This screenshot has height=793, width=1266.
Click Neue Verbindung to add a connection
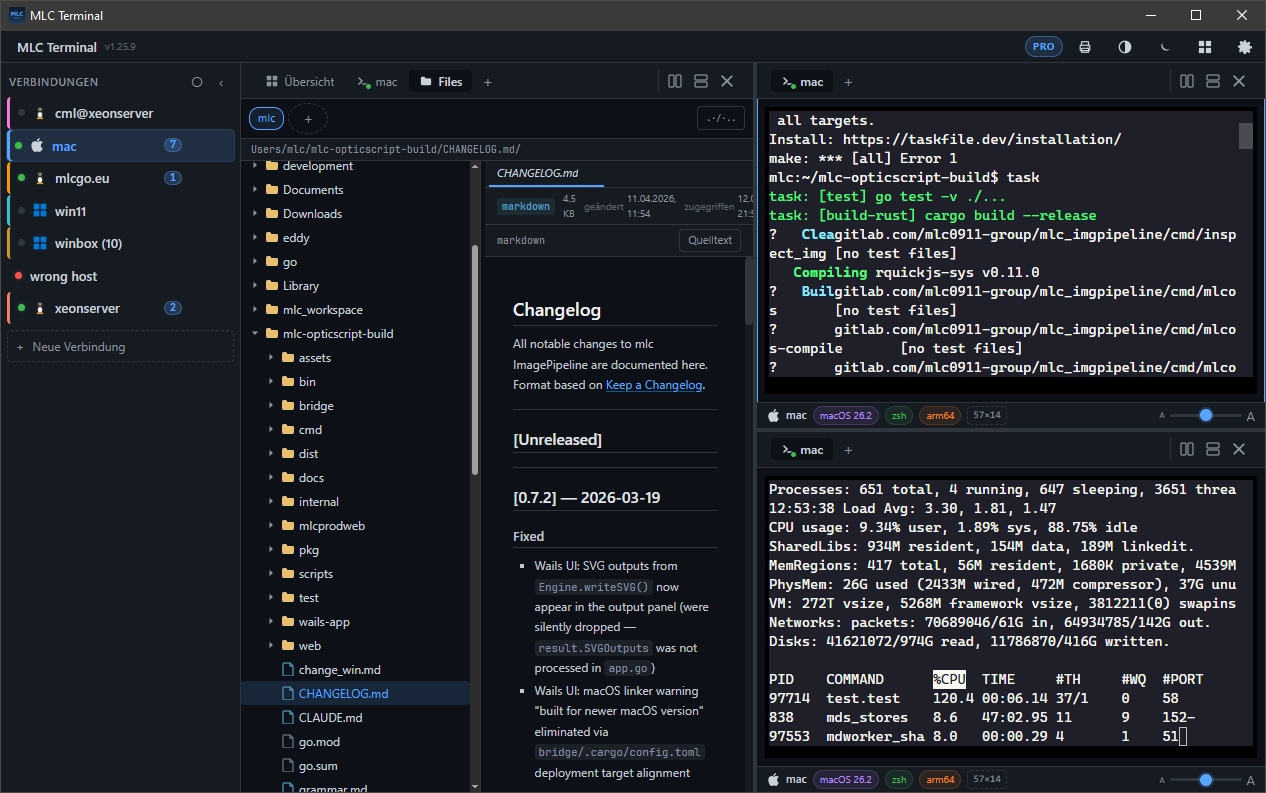coord(121,347)
